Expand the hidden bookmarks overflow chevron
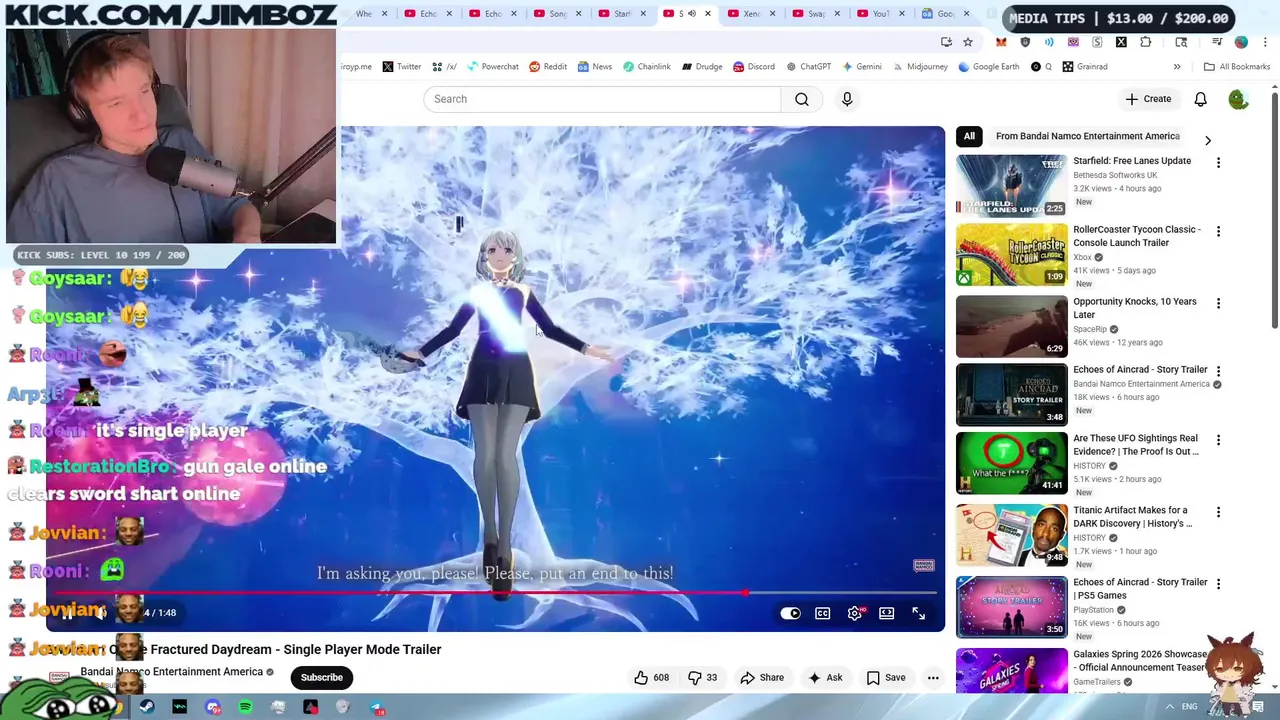Screen dimensions: 1280x720 pyautogui.click(x=1177, y=67)
